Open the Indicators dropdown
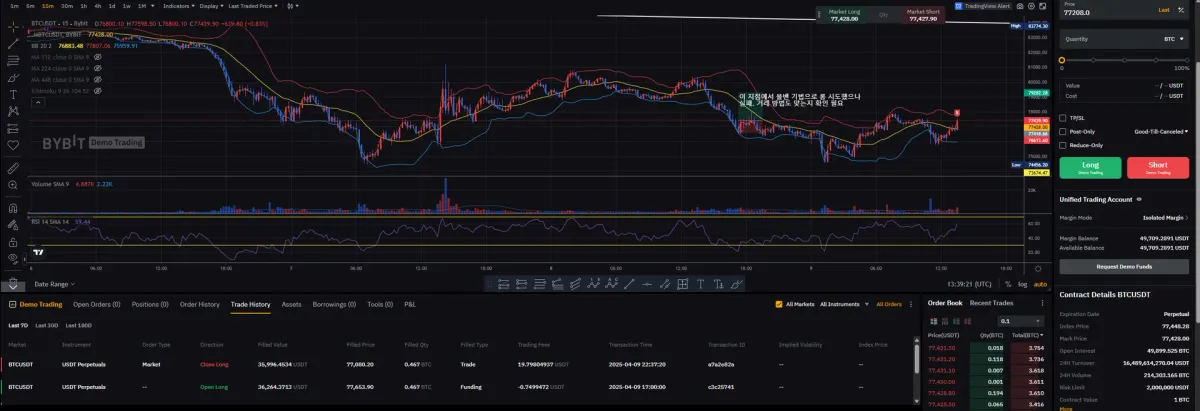This screenshot has width=1200, height=411. point(176,6)
